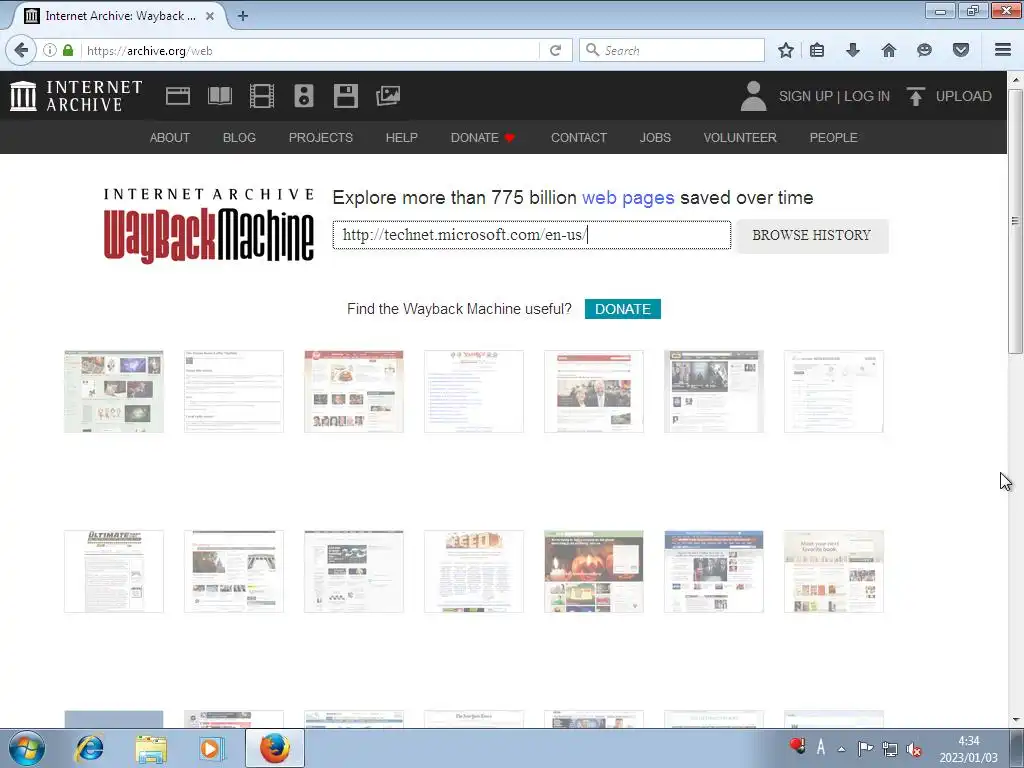Open the first thumbnail in top row

(x=114, y=391)
